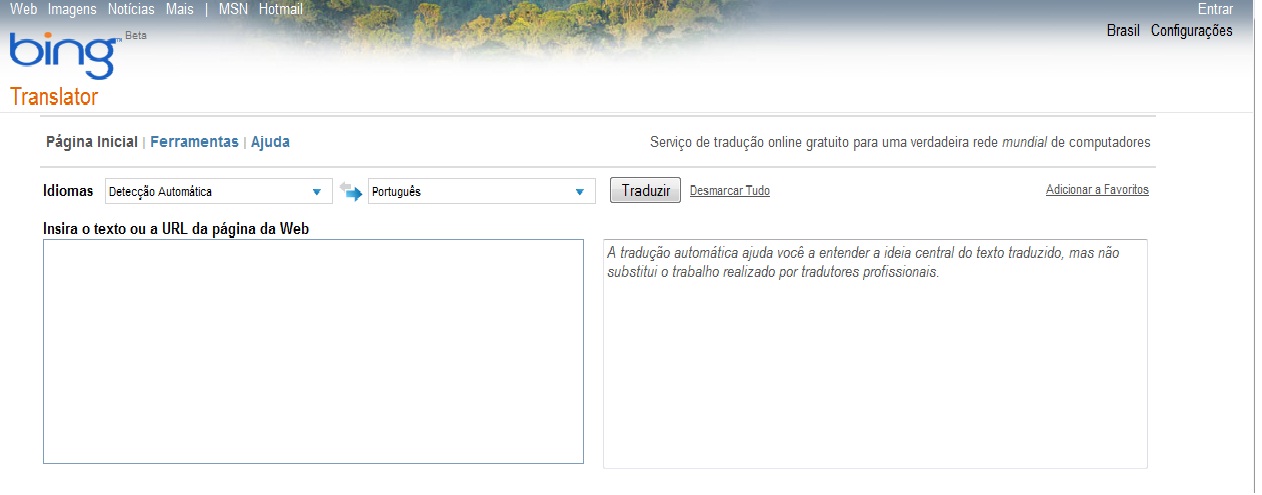The image size is (1262, 495).
Task: Open the Mais menu
Action: tap(180, 9)
